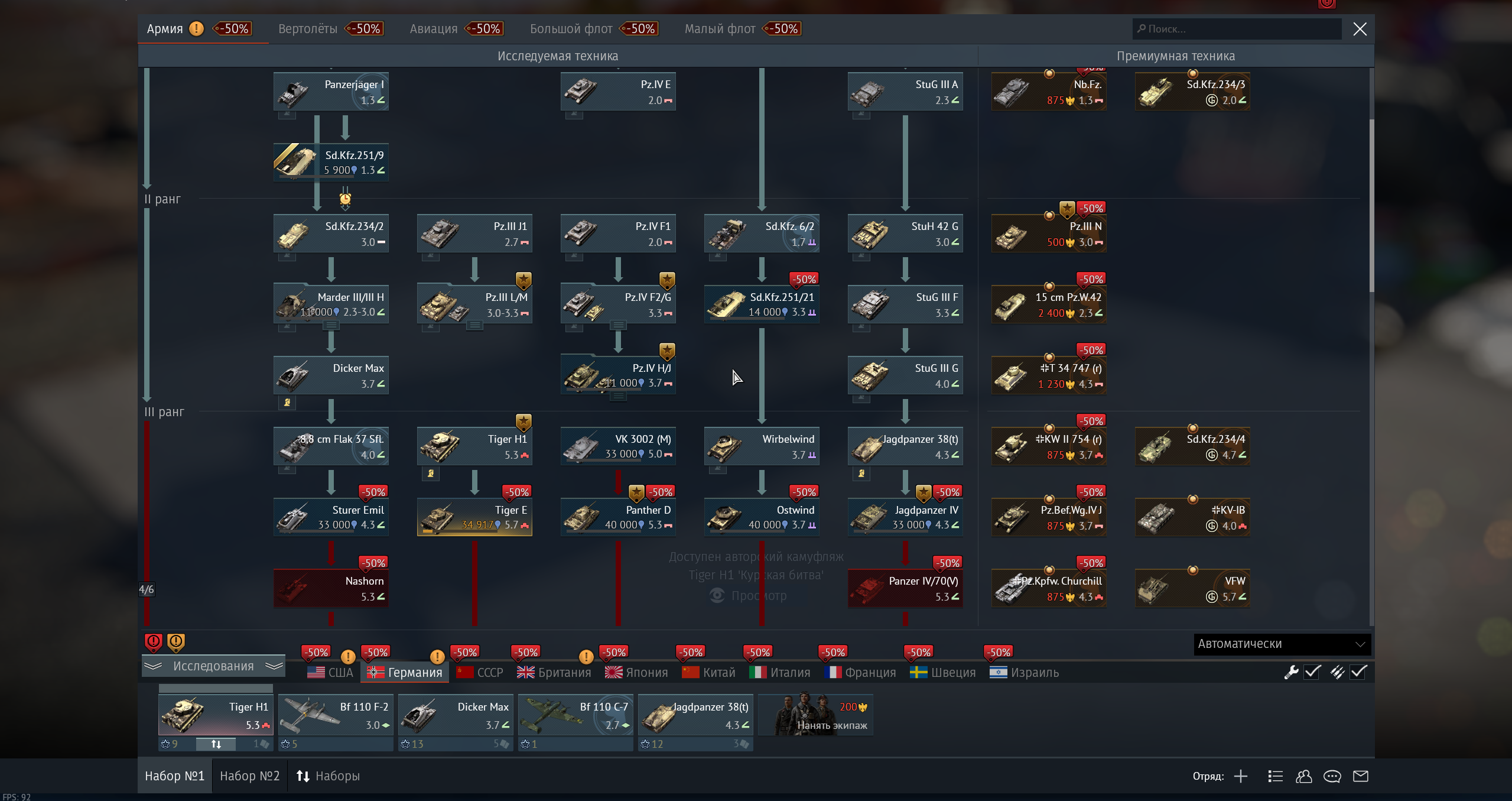Click the yellow warning shield icon

[176, 642]
